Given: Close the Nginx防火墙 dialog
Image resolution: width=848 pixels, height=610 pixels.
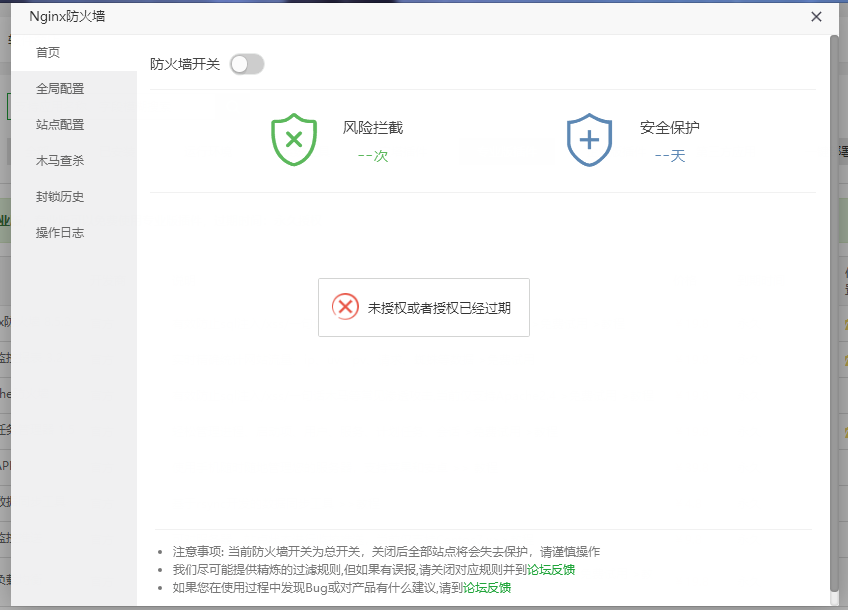Looking at the screenshot, I should click(x=817, y=17).
